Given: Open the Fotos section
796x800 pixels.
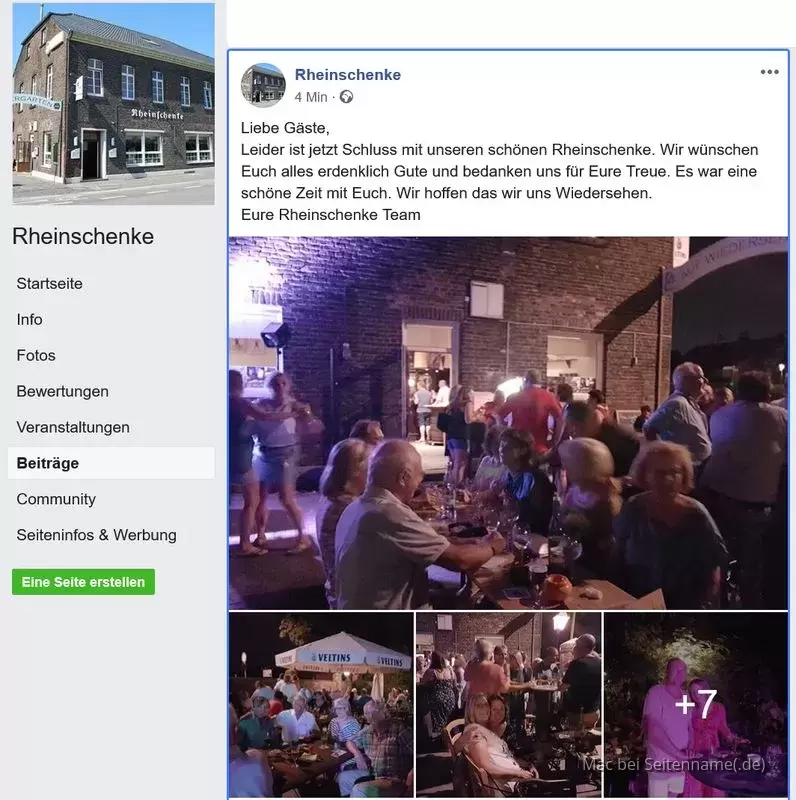Looking at the screenshot, I should [x=36, y=356].
